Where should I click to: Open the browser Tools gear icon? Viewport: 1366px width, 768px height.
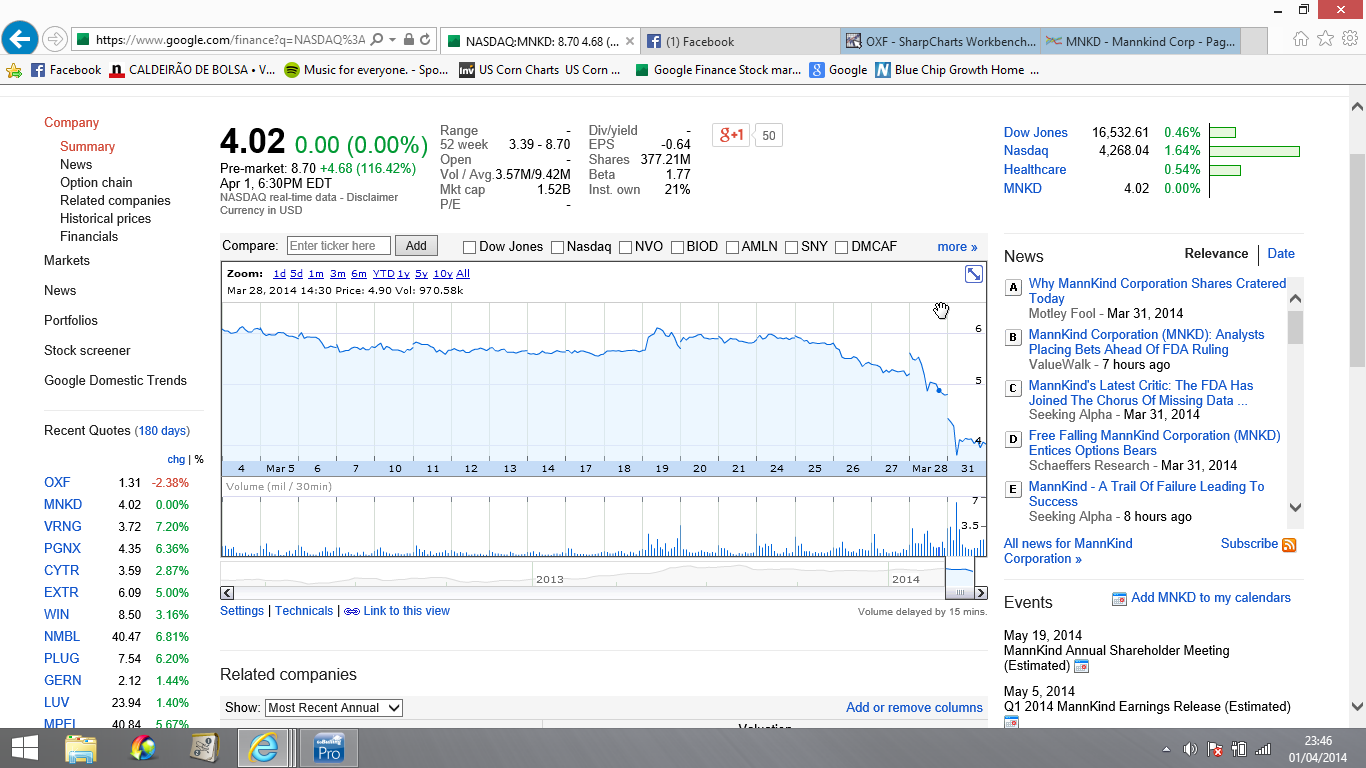[1349, 39]
